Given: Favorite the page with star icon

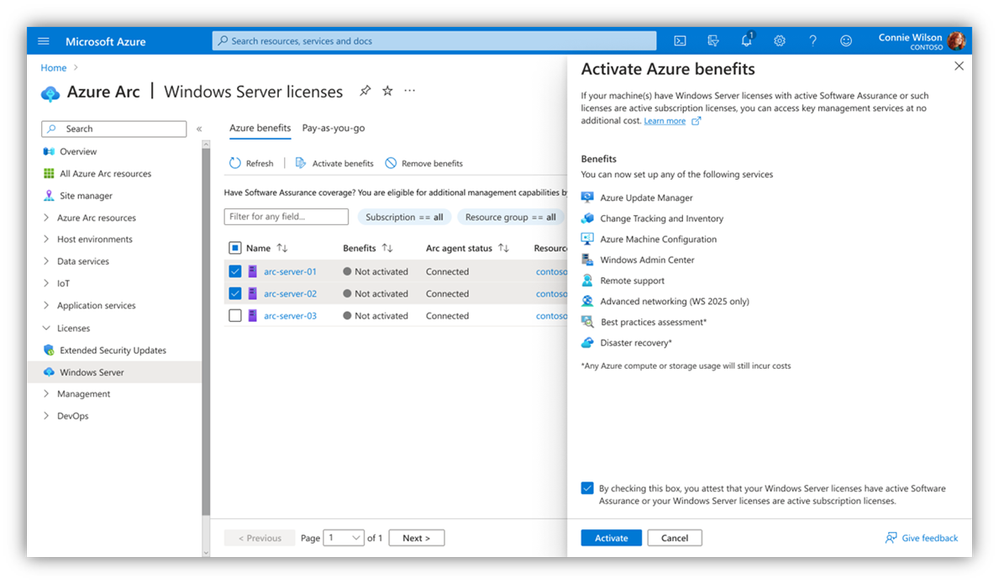Looking at the screenshot, I should 387,91.
